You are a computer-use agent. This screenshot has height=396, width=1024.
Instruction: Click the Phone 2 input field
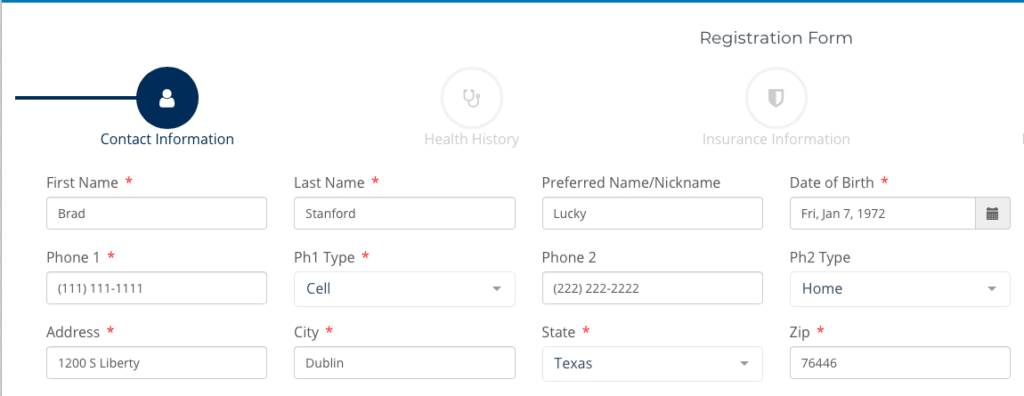pyautogui.click(x=652, y=288)
